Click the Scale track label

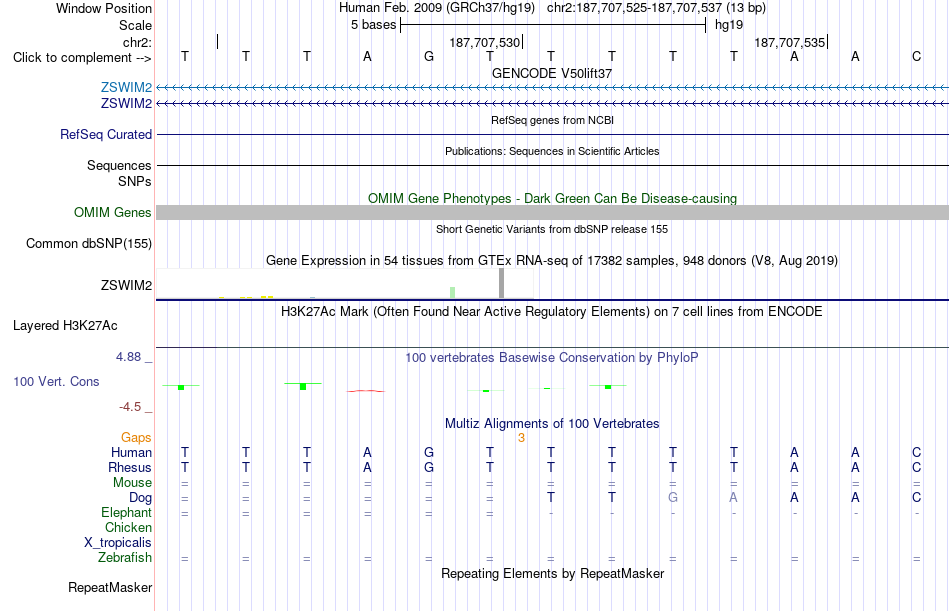(135, 25)
